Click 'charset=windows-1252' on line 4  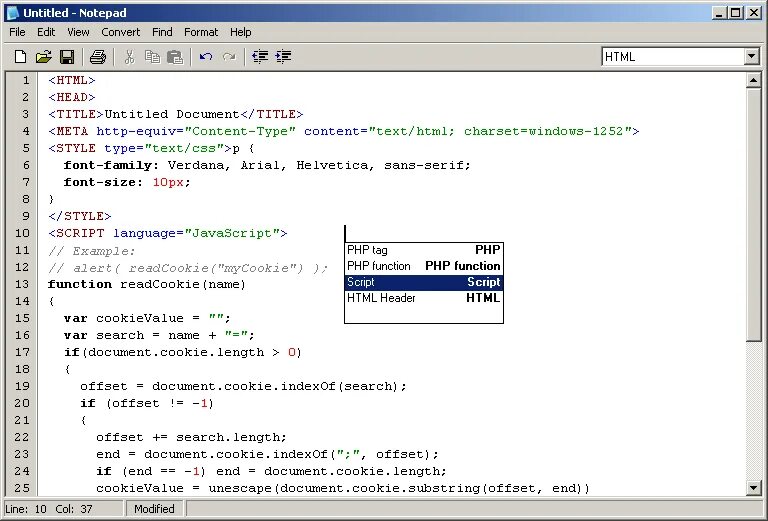(x=544, y=131)
